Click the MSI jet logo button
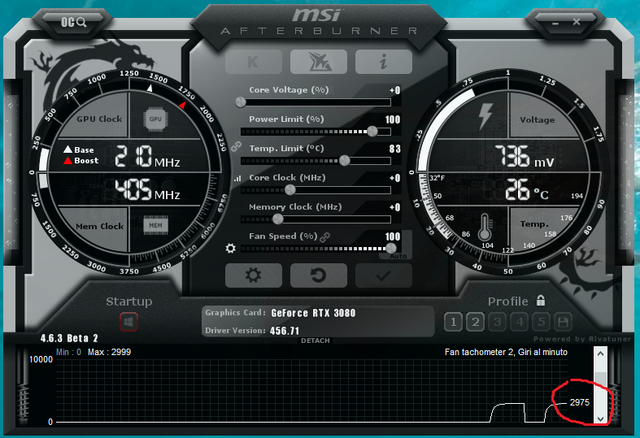Viewport: 640px width, 438px height. pyautogui.click(x=318, y=62)
